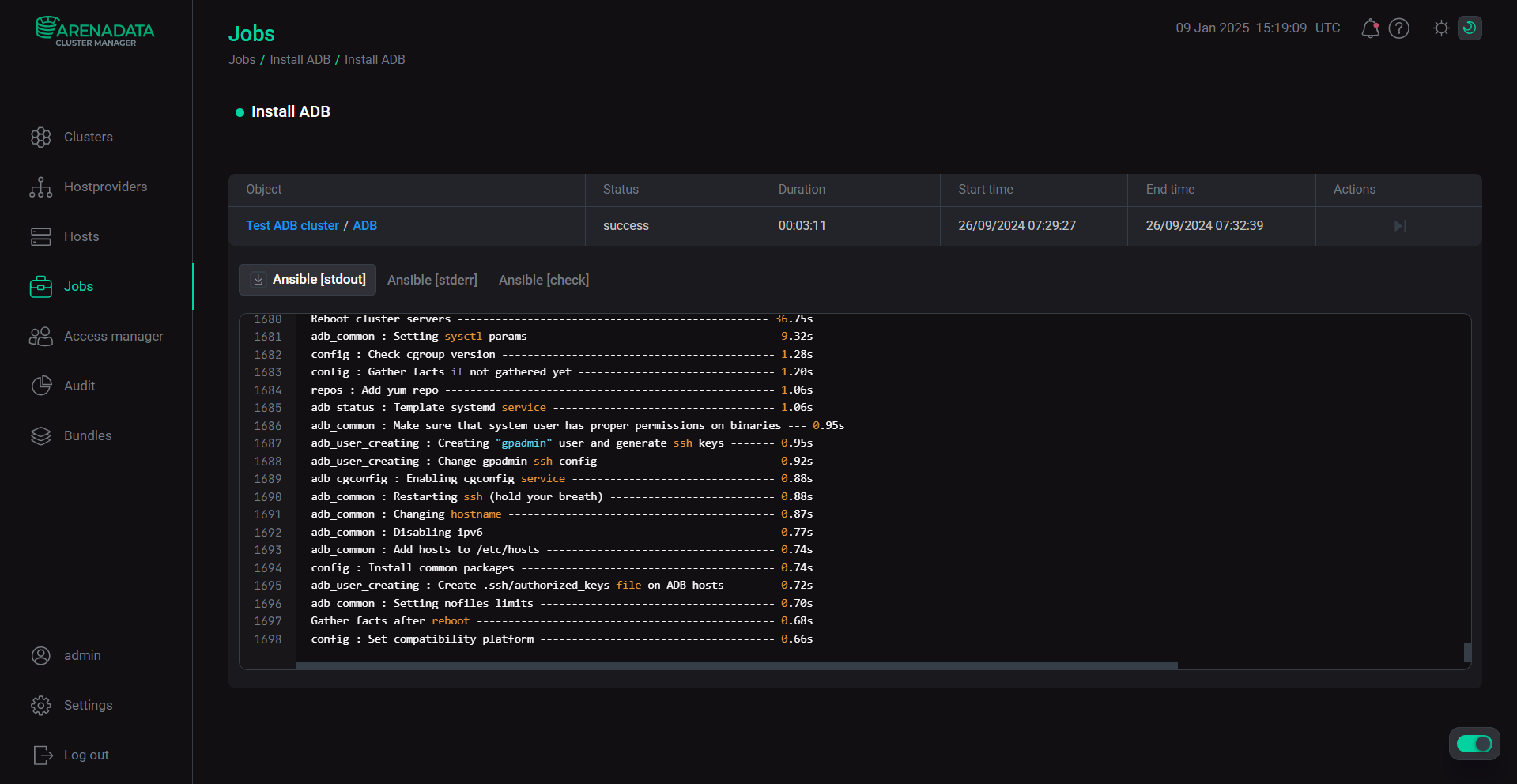Click log line 1698 Set compatibility platform

pos(561,639)
